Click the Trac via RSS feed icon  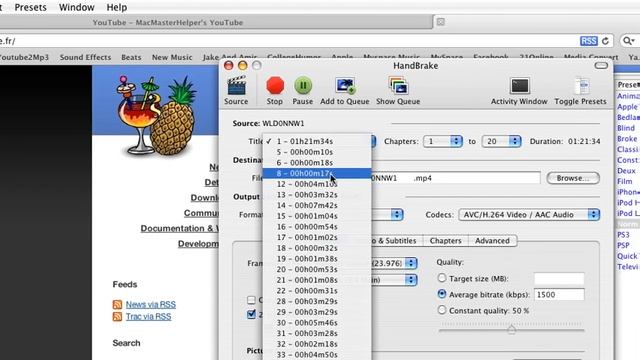pos(117,317)
